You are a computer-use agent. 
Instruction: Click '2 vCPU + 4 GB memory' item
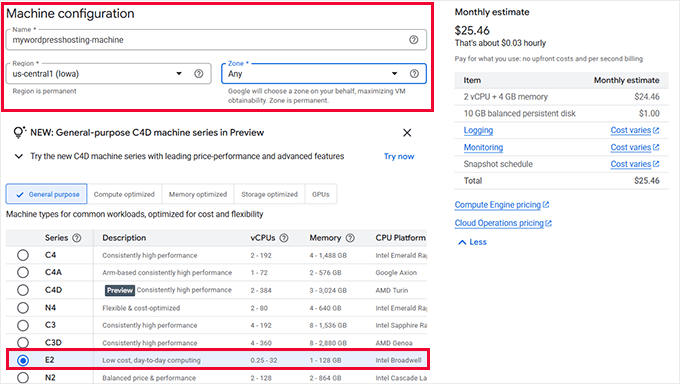[x=506, y=97]
